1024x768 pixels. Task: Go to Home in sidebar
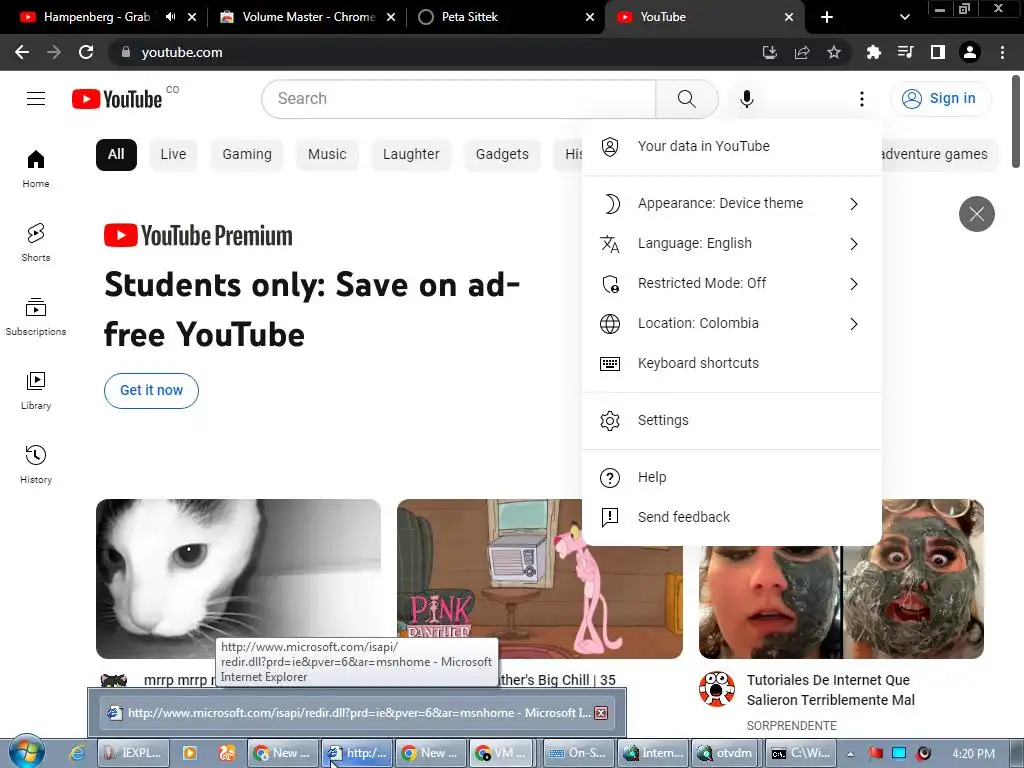coord(36,168)
